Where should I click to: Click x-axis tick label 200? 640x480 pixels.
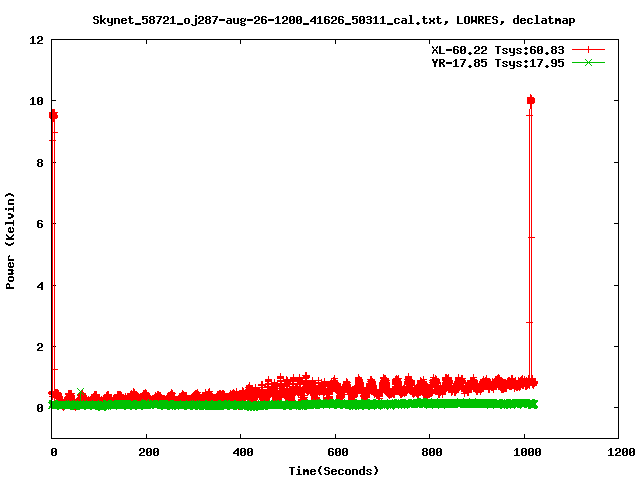pyautogui.click(x=149, y=452)
